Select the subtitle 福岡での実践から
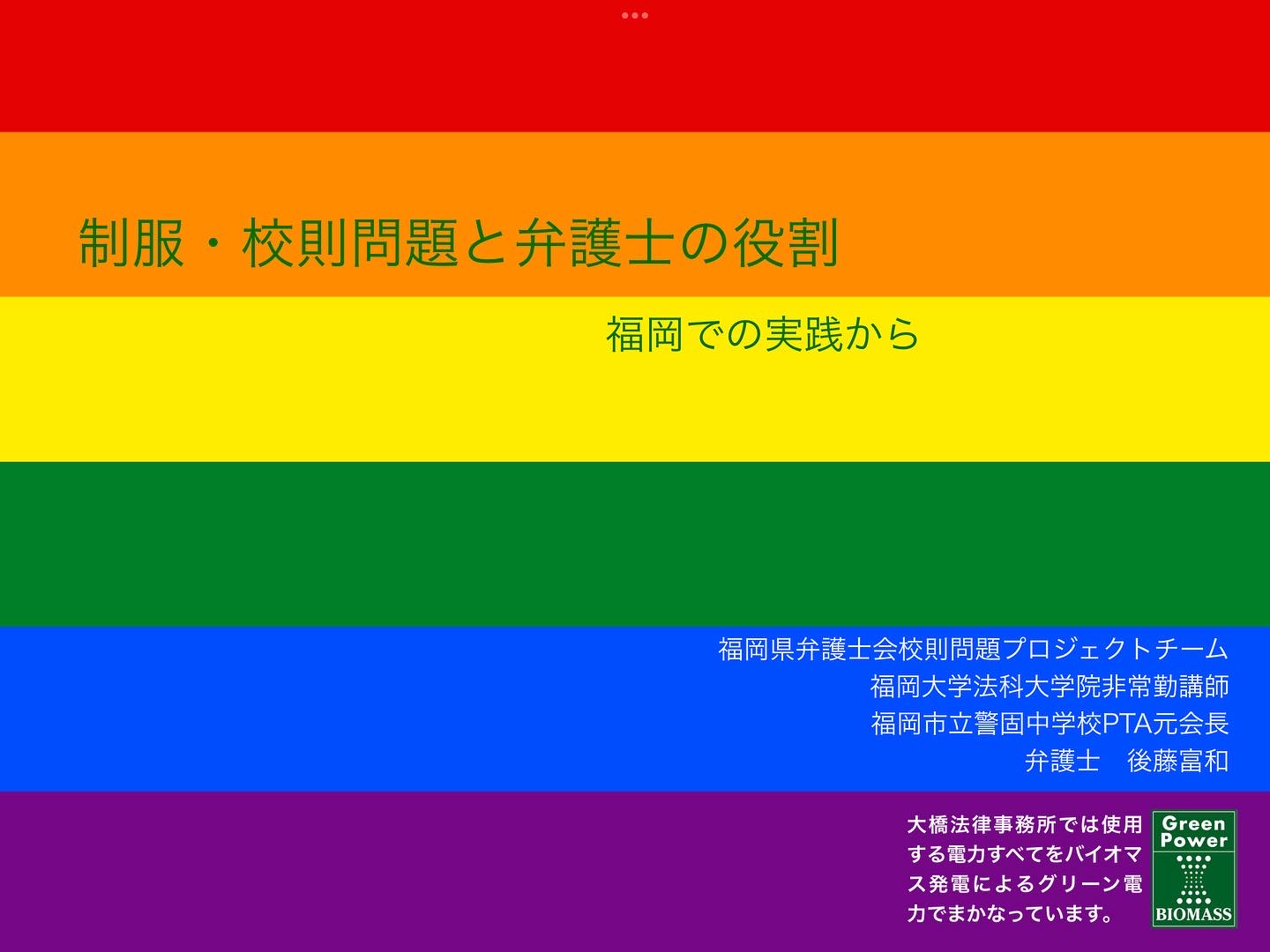The height and width of the screenshot is (952, 1270). 763,334
